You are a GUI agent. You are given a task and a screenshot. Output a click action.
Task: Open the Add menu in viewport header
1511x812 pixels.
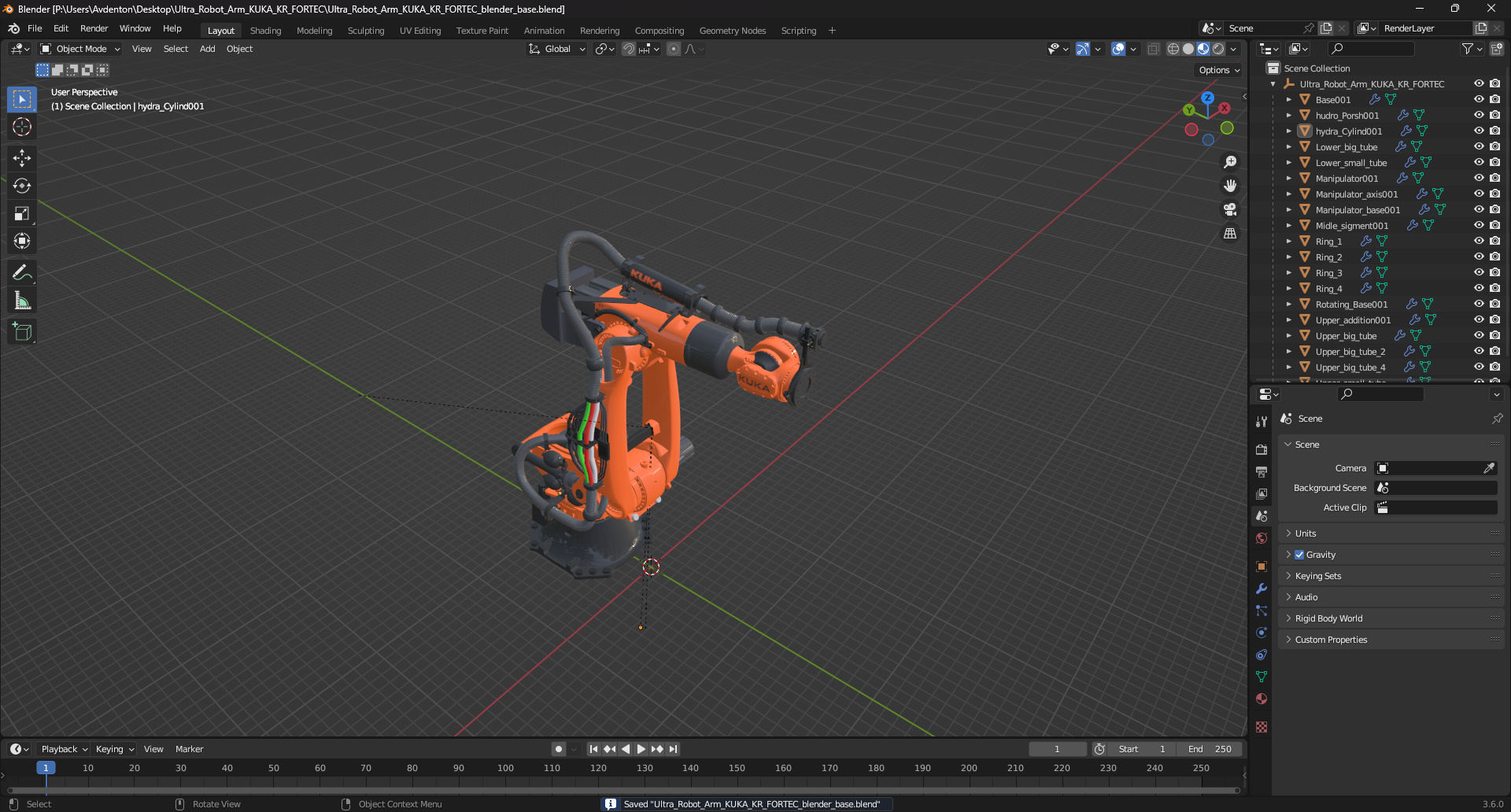click(207, 49)
